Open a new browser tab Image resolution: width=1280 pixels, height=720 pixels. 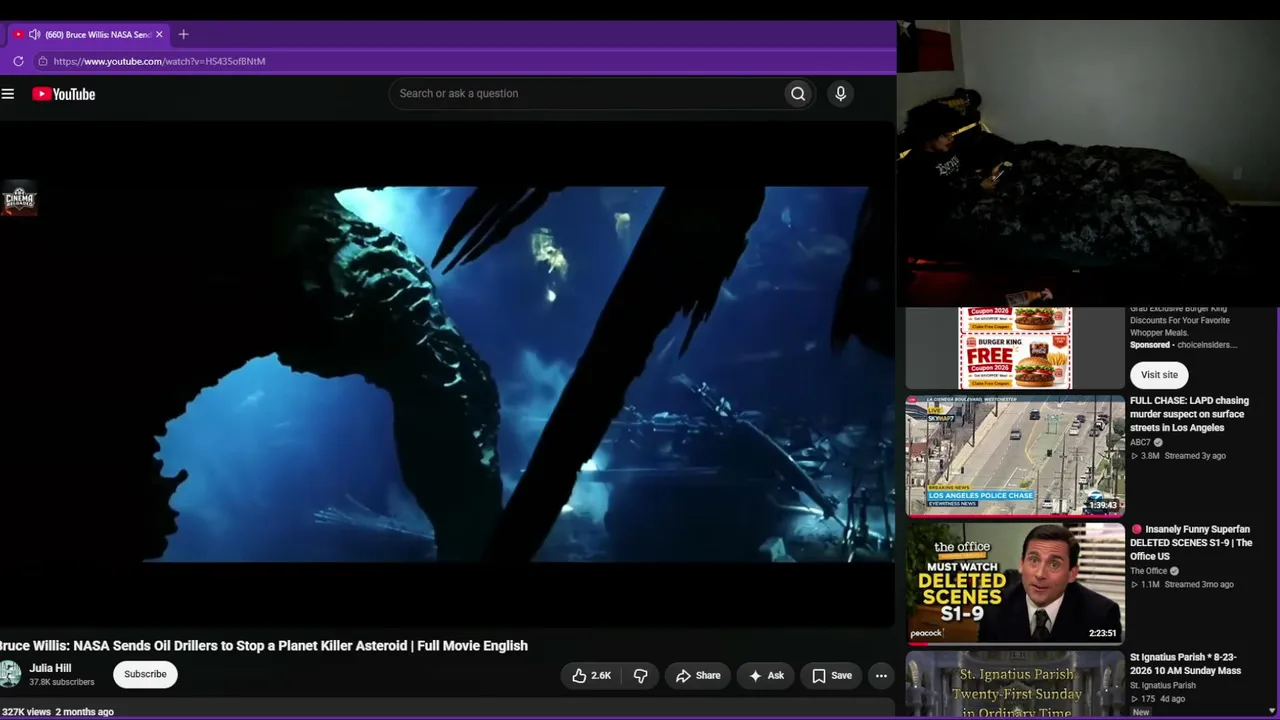183,34
